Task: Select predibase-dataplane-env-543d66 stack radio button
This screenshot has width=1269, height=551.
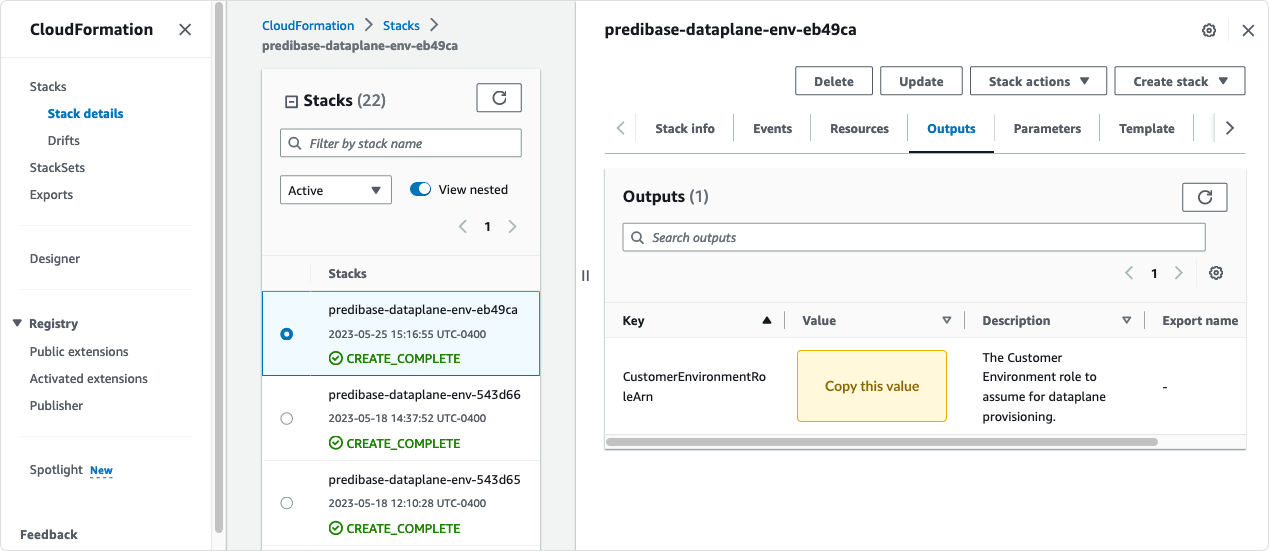Action: coord(287,418)
